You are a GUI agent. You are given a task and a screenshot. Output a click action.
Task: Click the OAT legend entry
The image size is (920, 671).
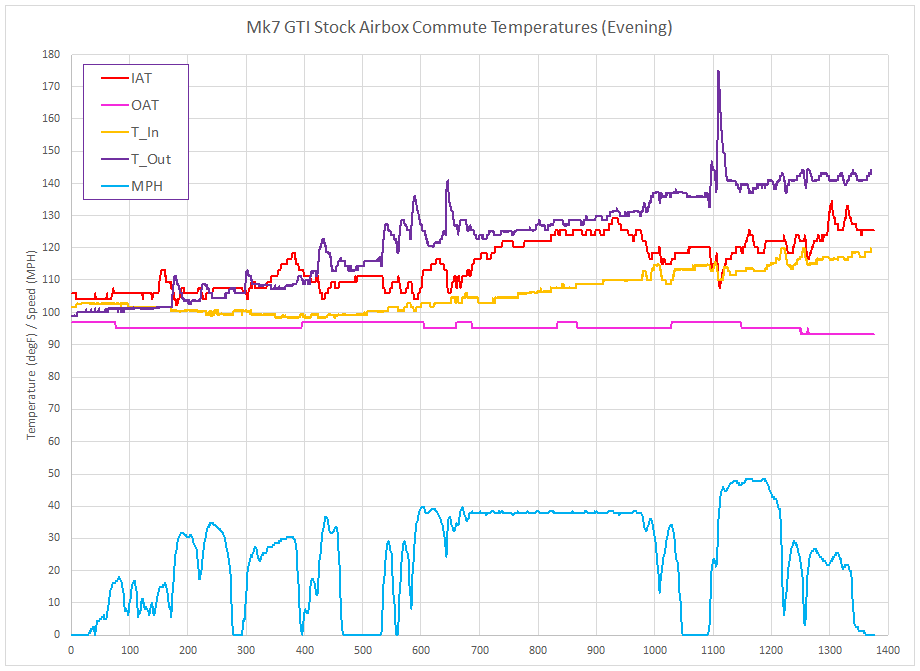[130, 105]
